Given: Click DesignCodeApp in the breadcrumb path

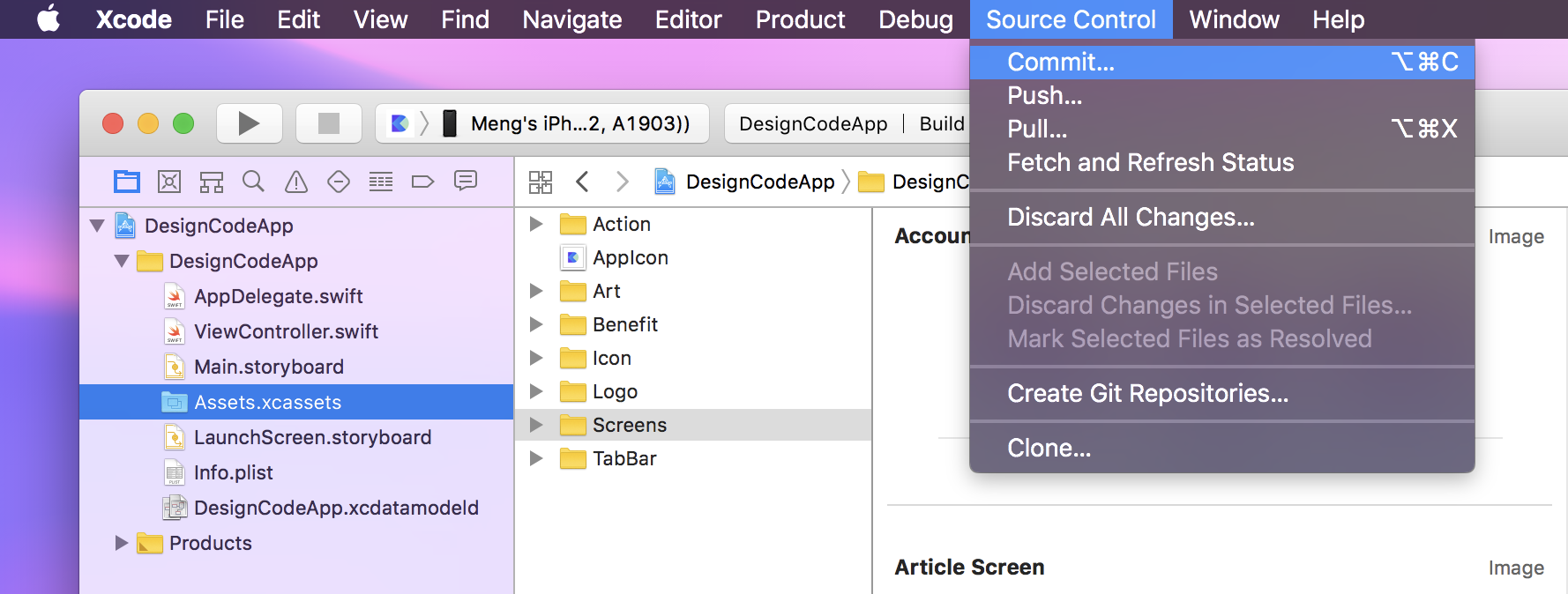Looking at the screenshot, I should tap(760, 182).
